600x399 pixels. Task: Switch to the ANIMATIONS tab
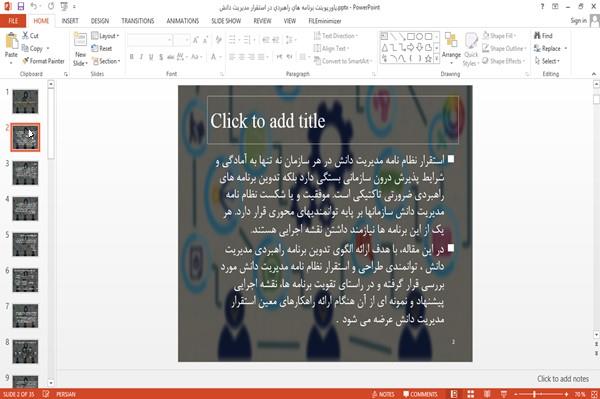[183, 21]
